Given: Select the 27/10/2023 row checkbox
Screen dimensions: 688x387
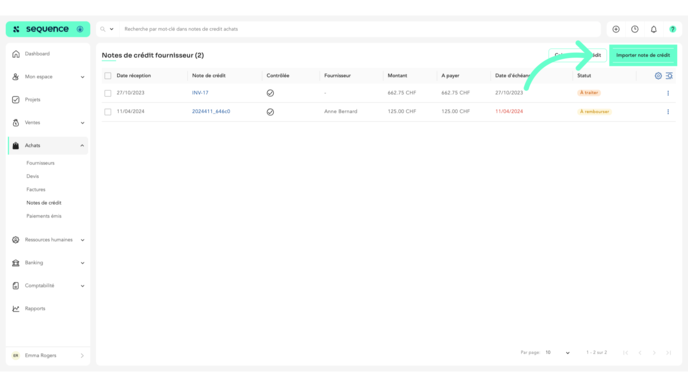Looking at the screenshot, I should [108, 93].
